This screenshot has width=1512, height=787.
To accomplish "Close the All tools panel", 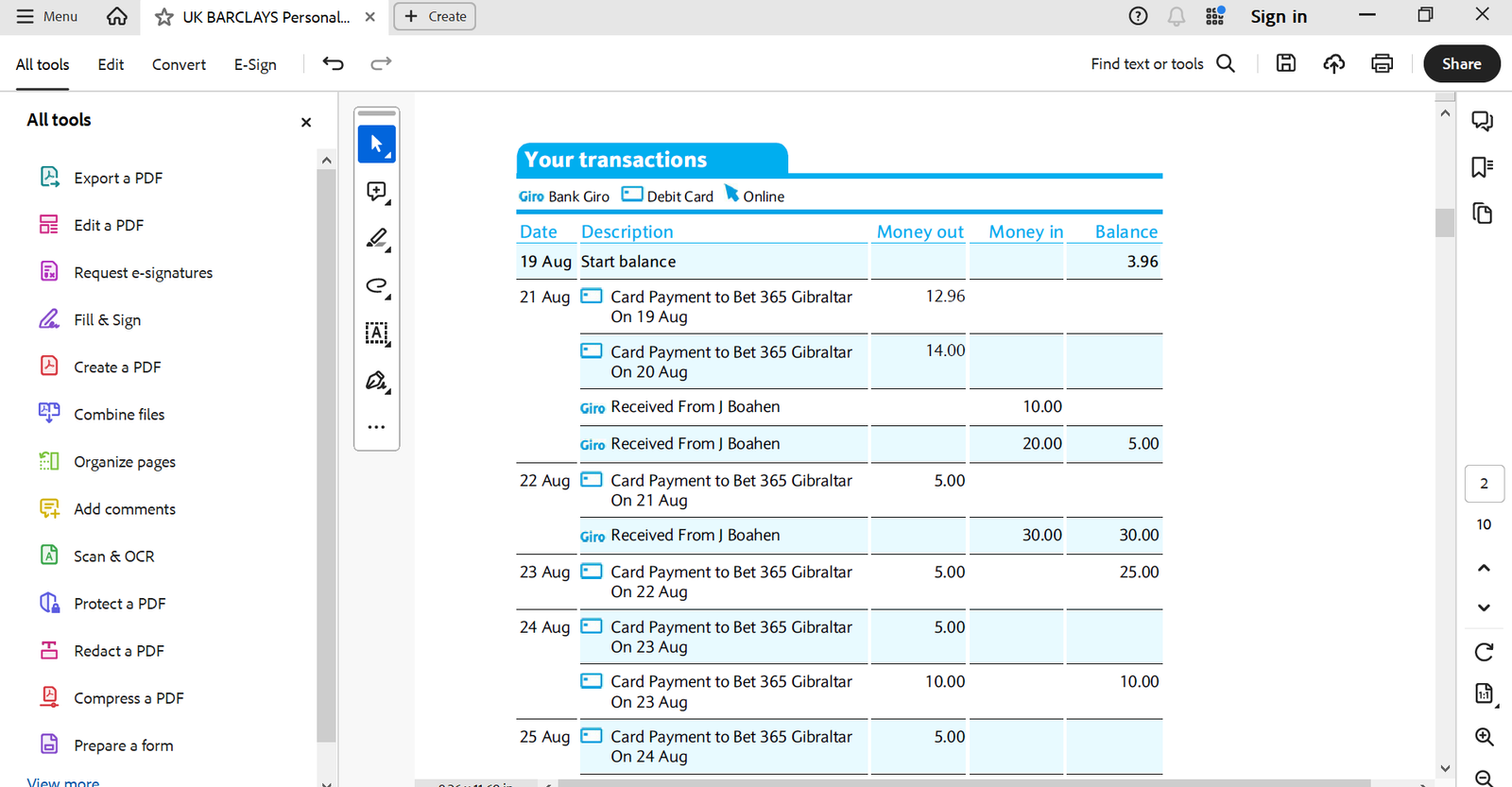I will [x=306, y=122].
